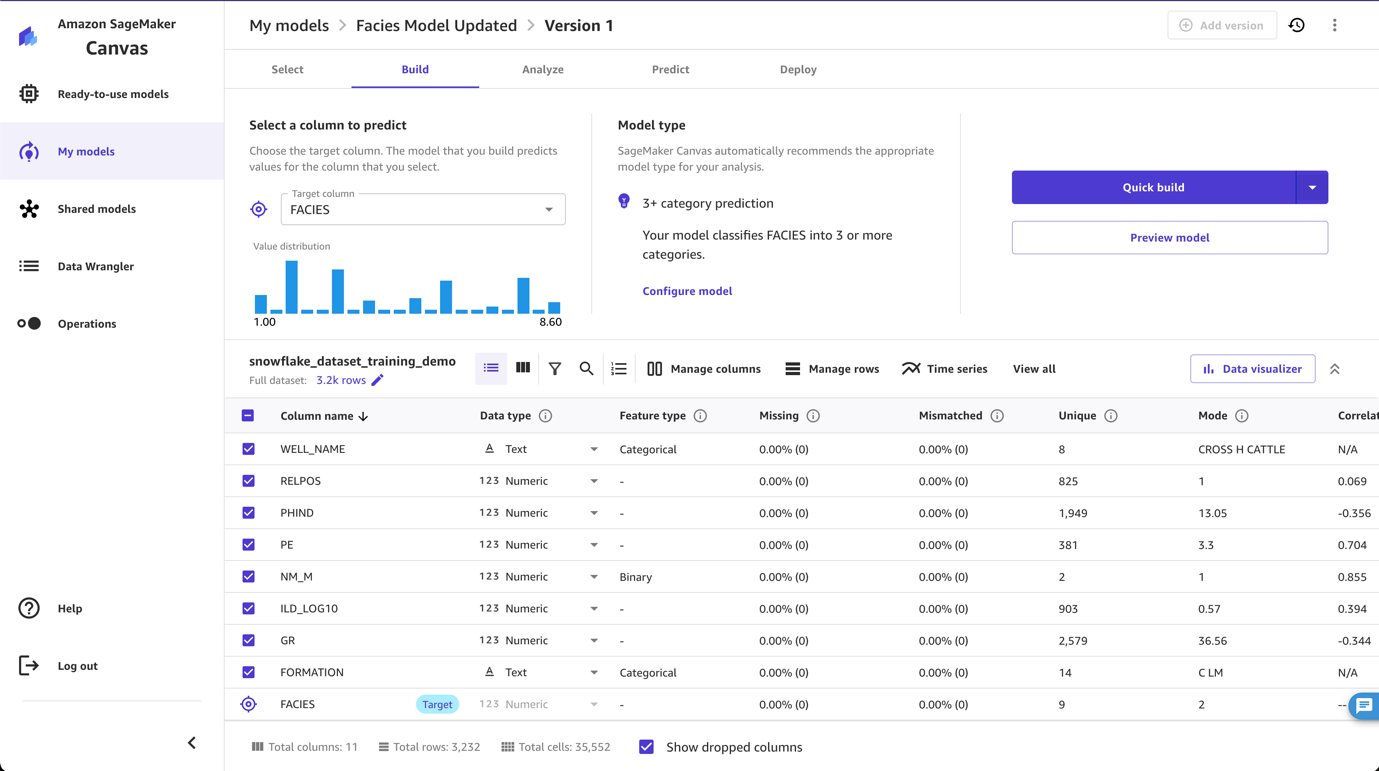Open the filter funnel tool
The width and height of the screenshot is (1379, 771).
point(555,369)
